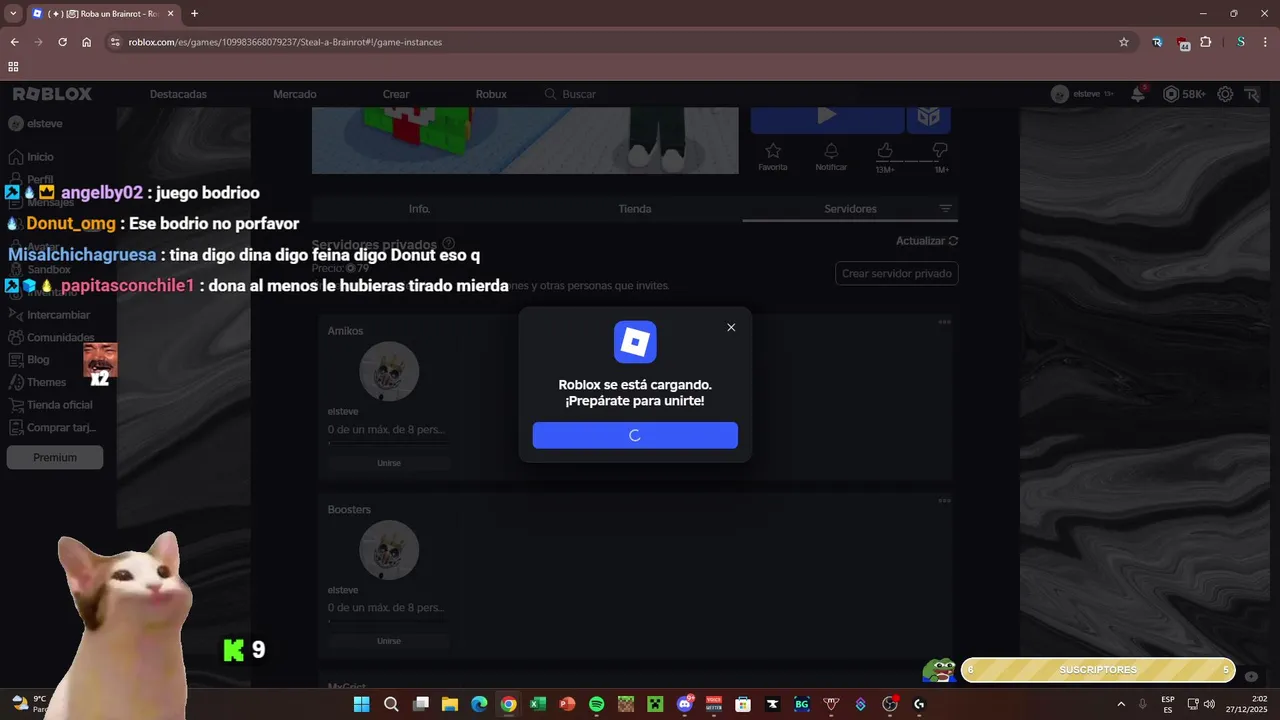The height and width of the screenshot is (720, 1280).
Task: Switch to the Tienda tab
Action: [x=635, y=209]
